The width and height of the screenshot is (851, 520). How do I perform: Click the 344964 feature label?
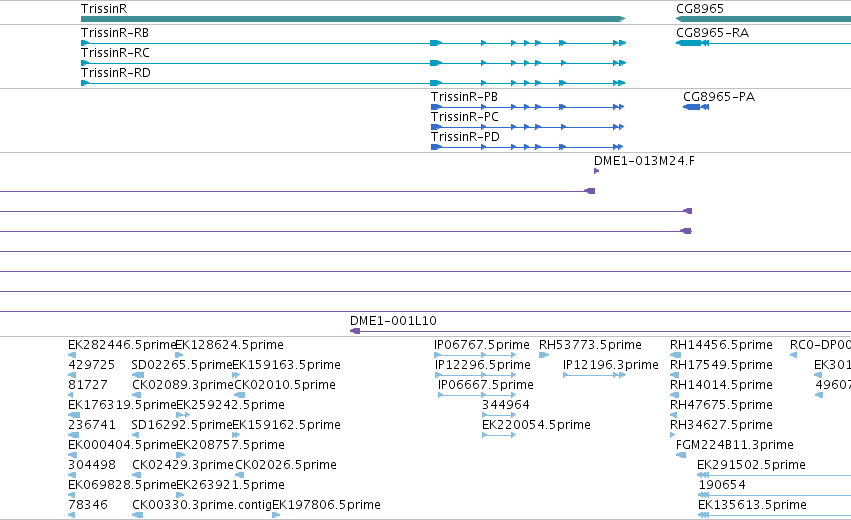505,405
